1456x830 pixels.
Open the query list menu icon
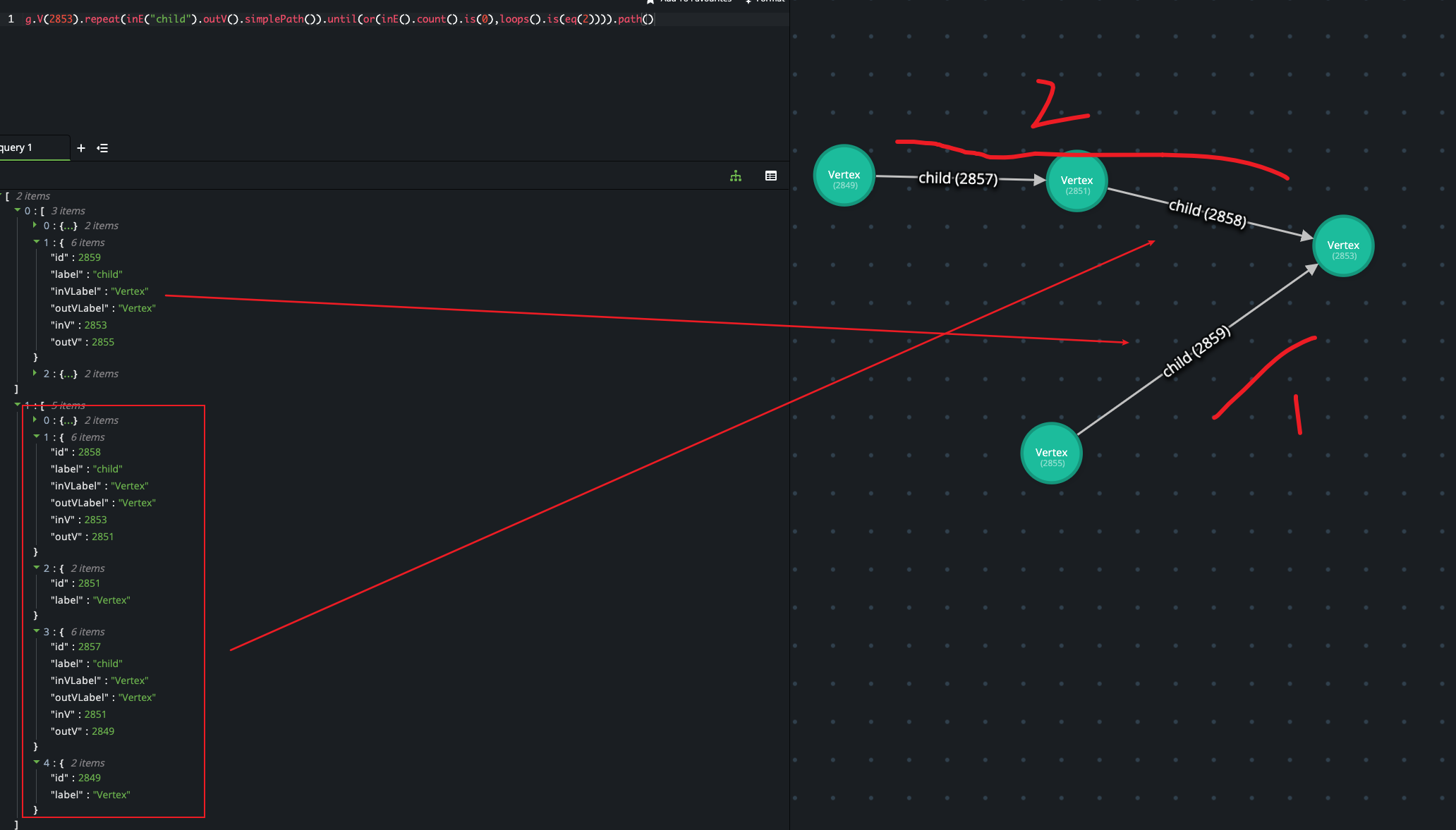click(x=103, y=148)
